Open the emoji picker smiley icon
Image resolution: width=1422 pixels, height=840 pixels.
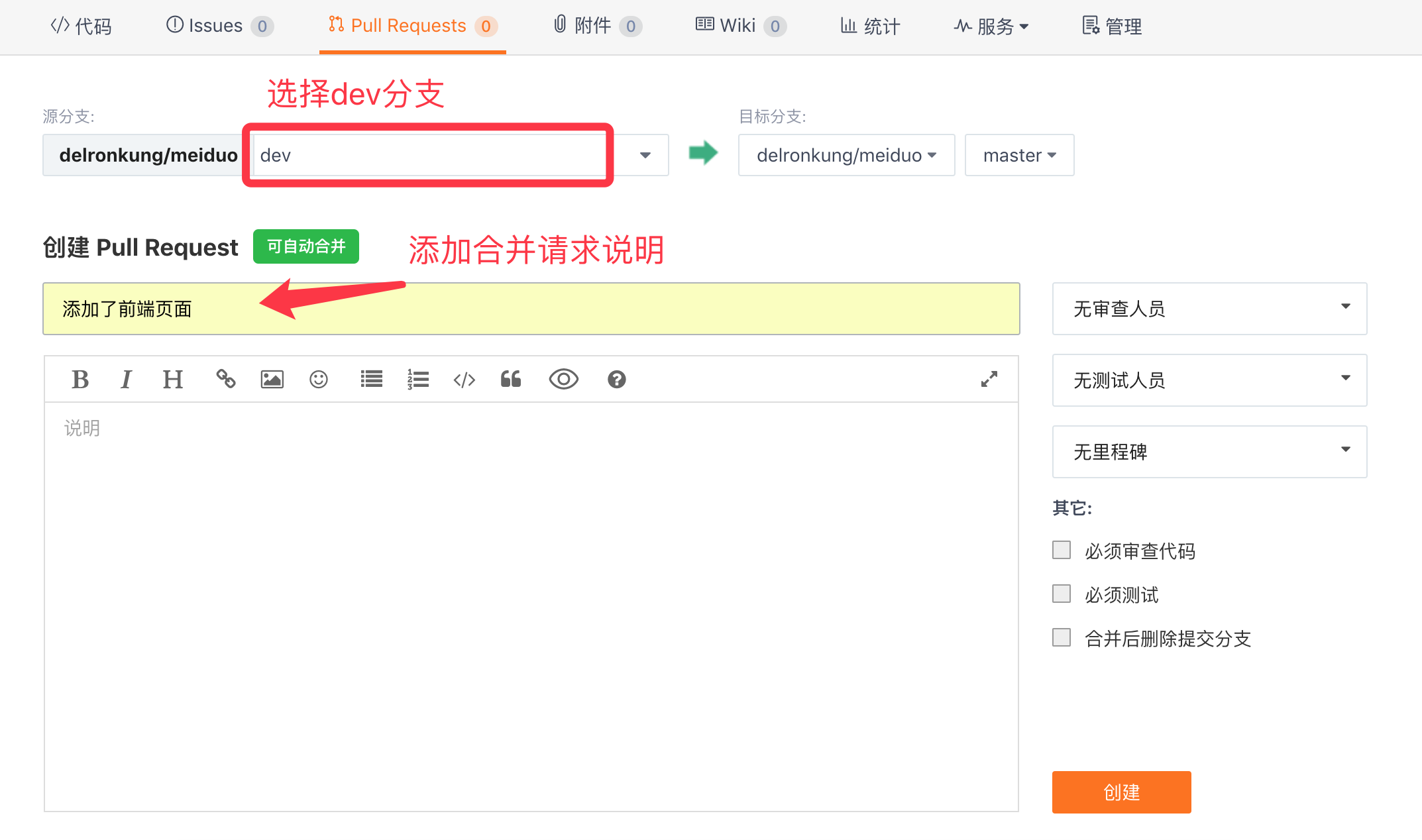click(x=319, y=380)
